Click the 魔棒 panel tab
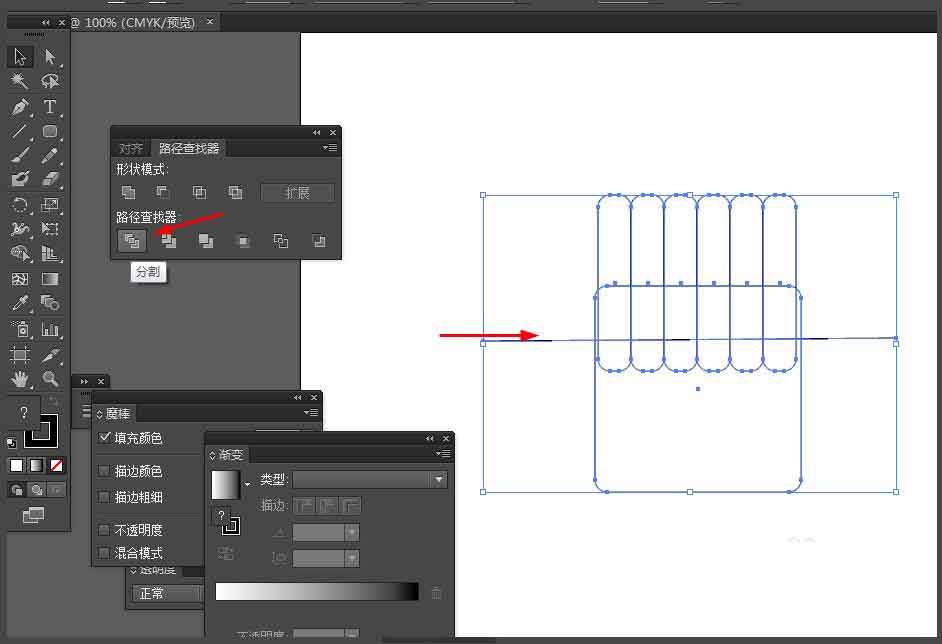This screenshot has height=644, width=942. tap(114, 413)
